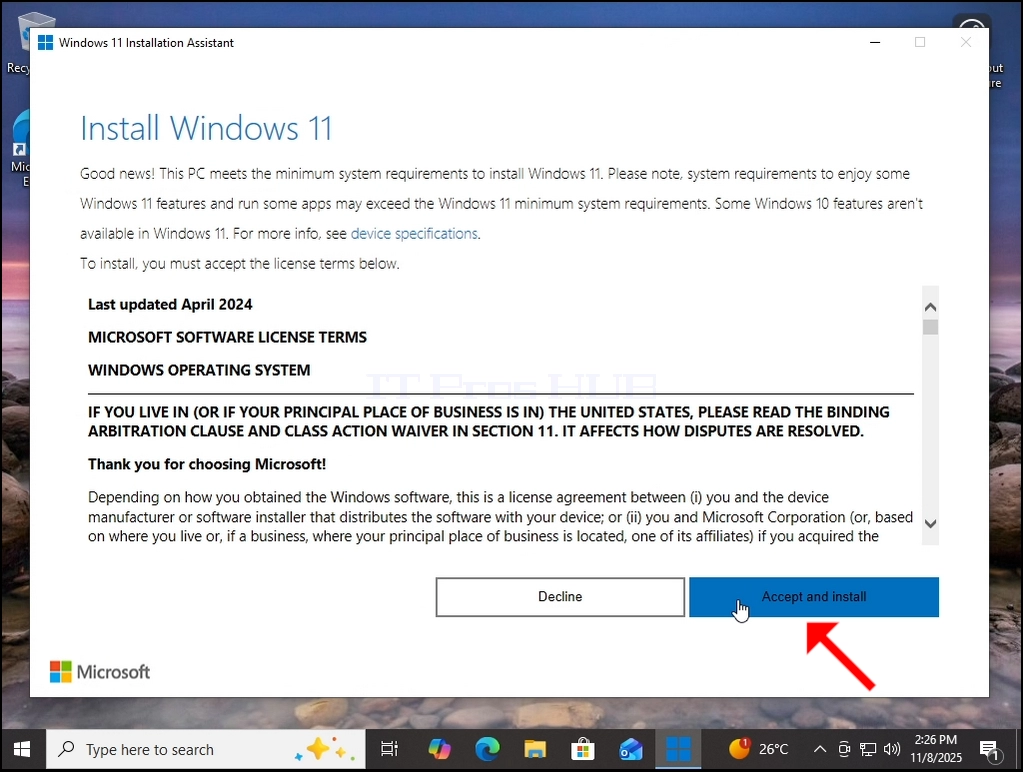Click the Meet Now tray icon

tap(844, 749)
